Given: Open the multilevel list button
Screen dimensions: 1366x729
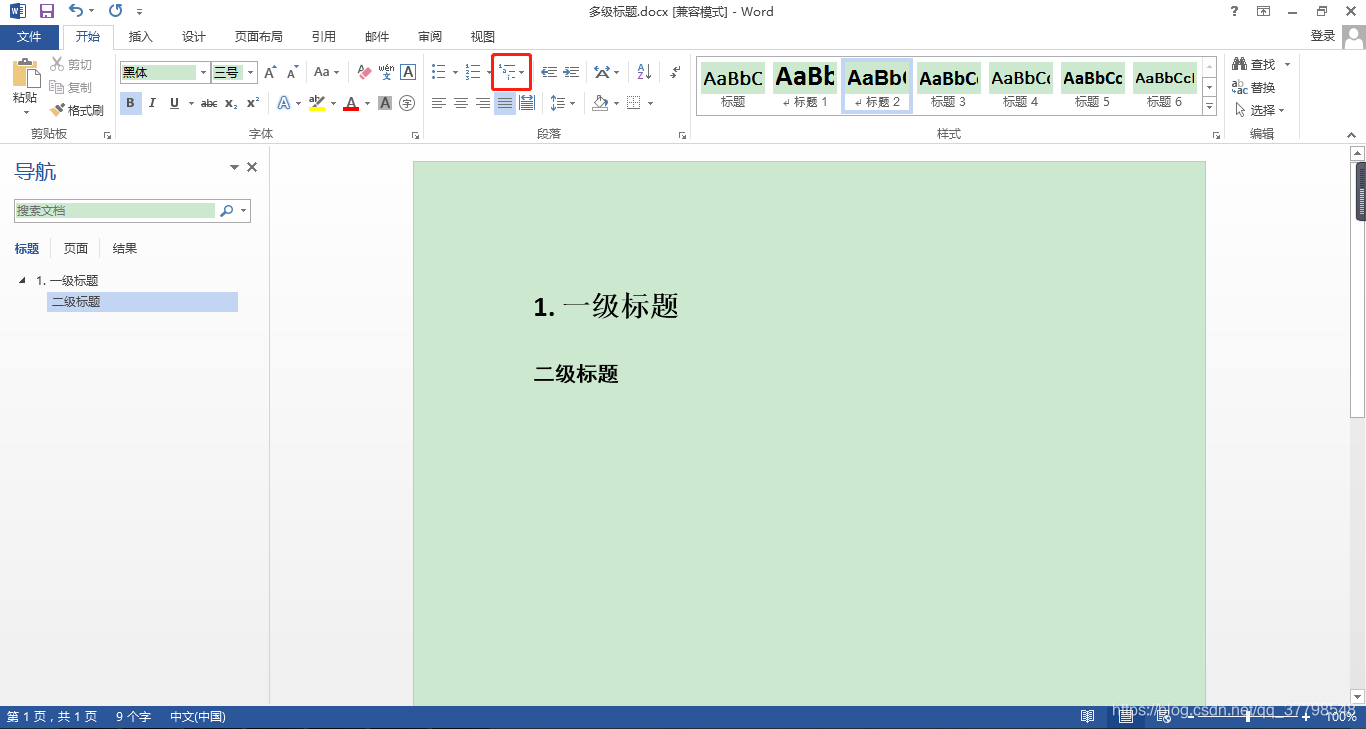Looking at the screenshot, I should [x=511, y=72].
